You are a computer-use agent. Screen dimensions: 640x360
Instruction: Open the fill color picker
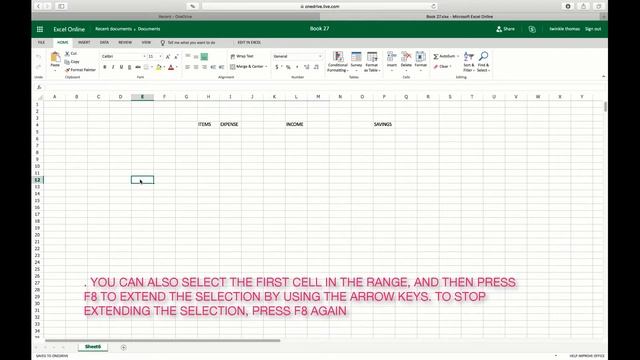click(159, 67)
